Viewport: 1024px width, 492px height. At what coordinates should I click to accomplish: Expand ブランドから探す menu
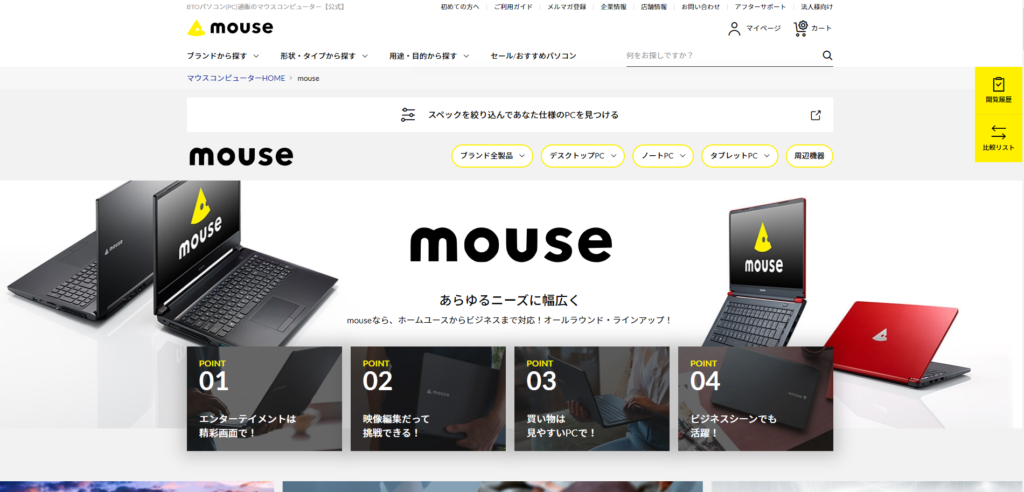(223, 56)
